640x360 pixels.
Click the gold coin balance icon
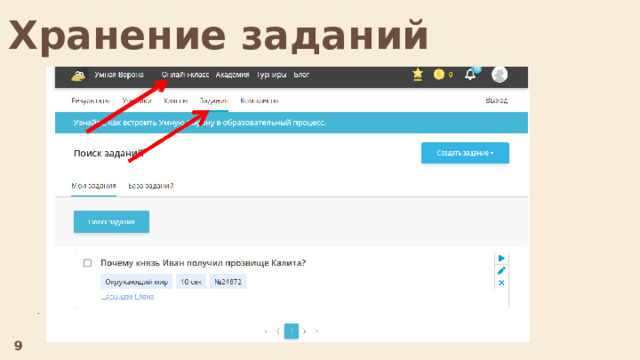click(x=439, y=75)
